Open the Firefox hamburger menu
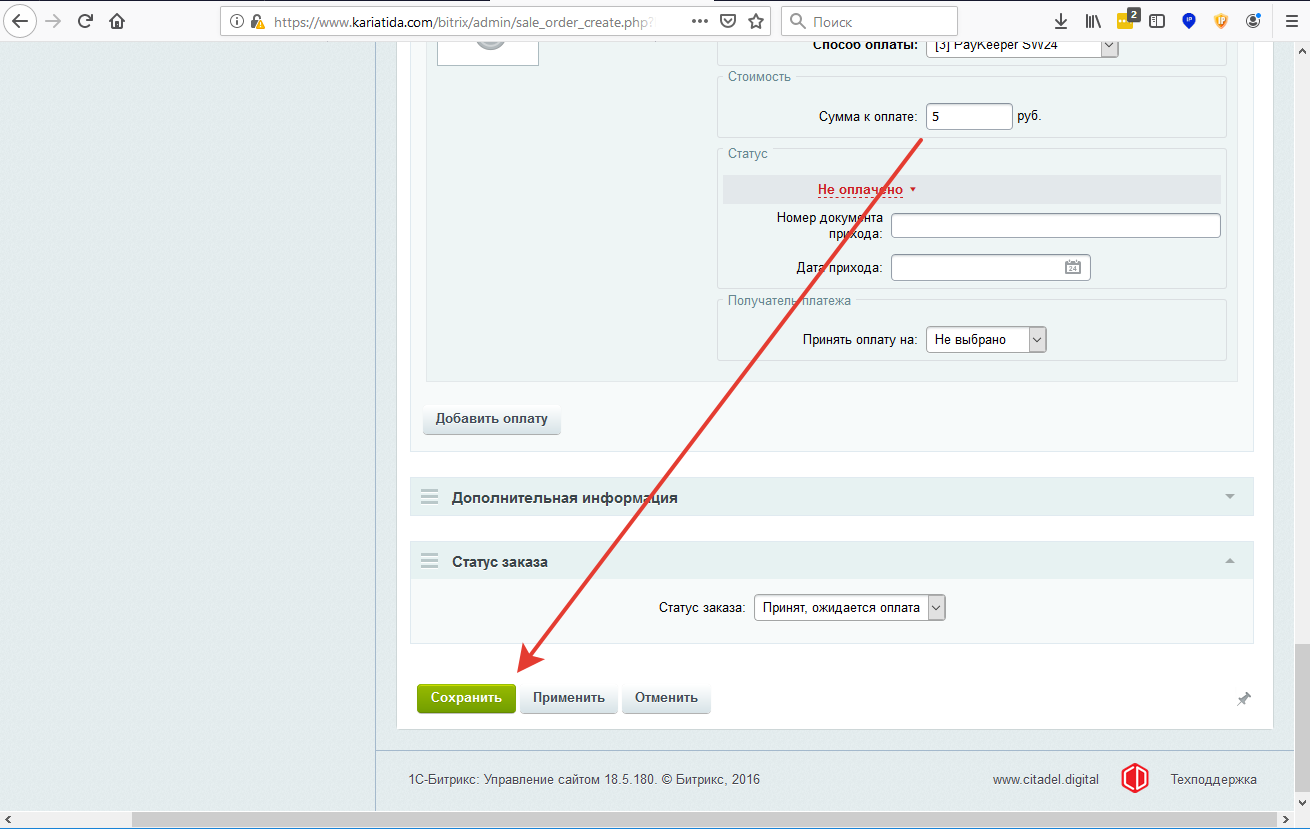 click(1291, 21)
